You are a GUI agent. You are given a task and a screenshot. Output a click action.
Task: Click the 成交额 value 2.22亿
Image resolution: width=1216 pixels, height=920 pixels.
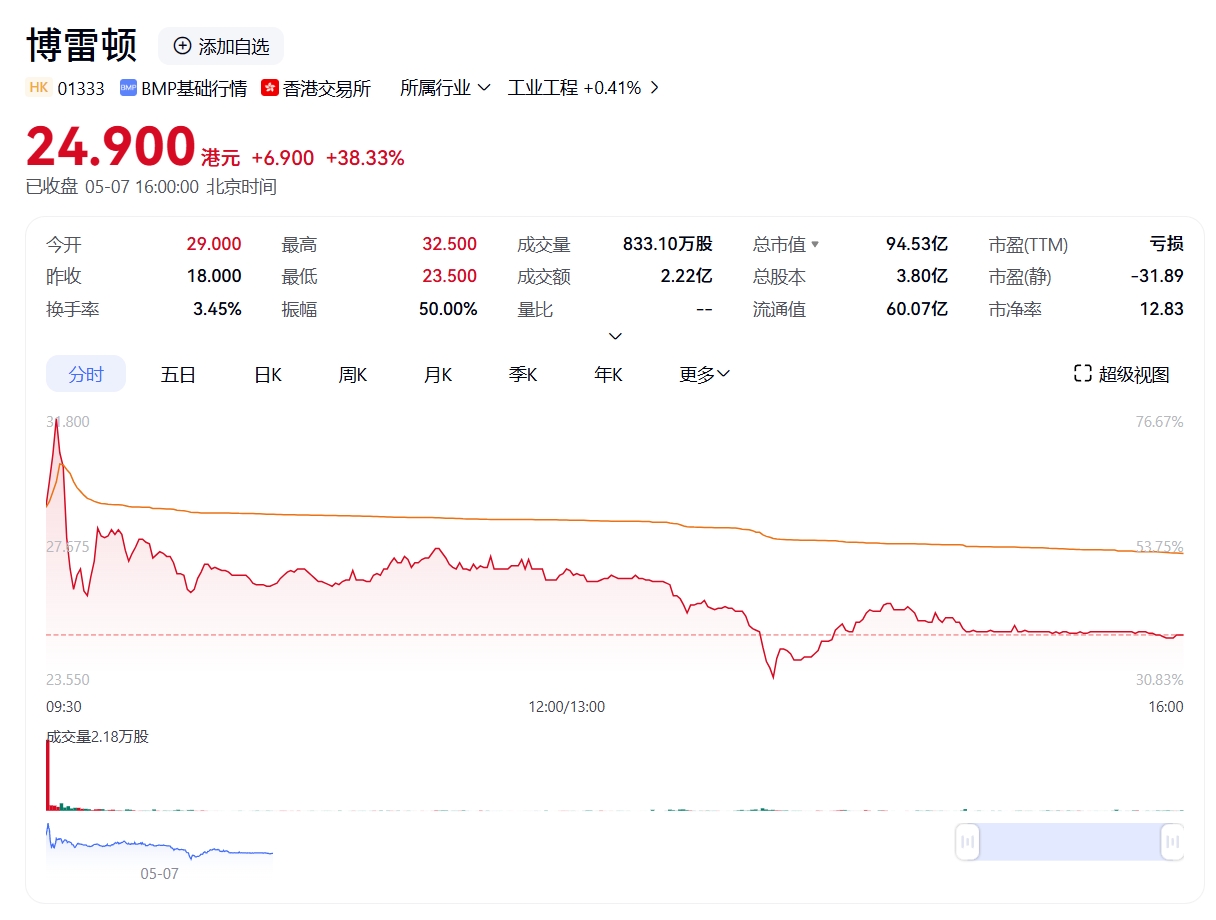click(x=686, y=276)
